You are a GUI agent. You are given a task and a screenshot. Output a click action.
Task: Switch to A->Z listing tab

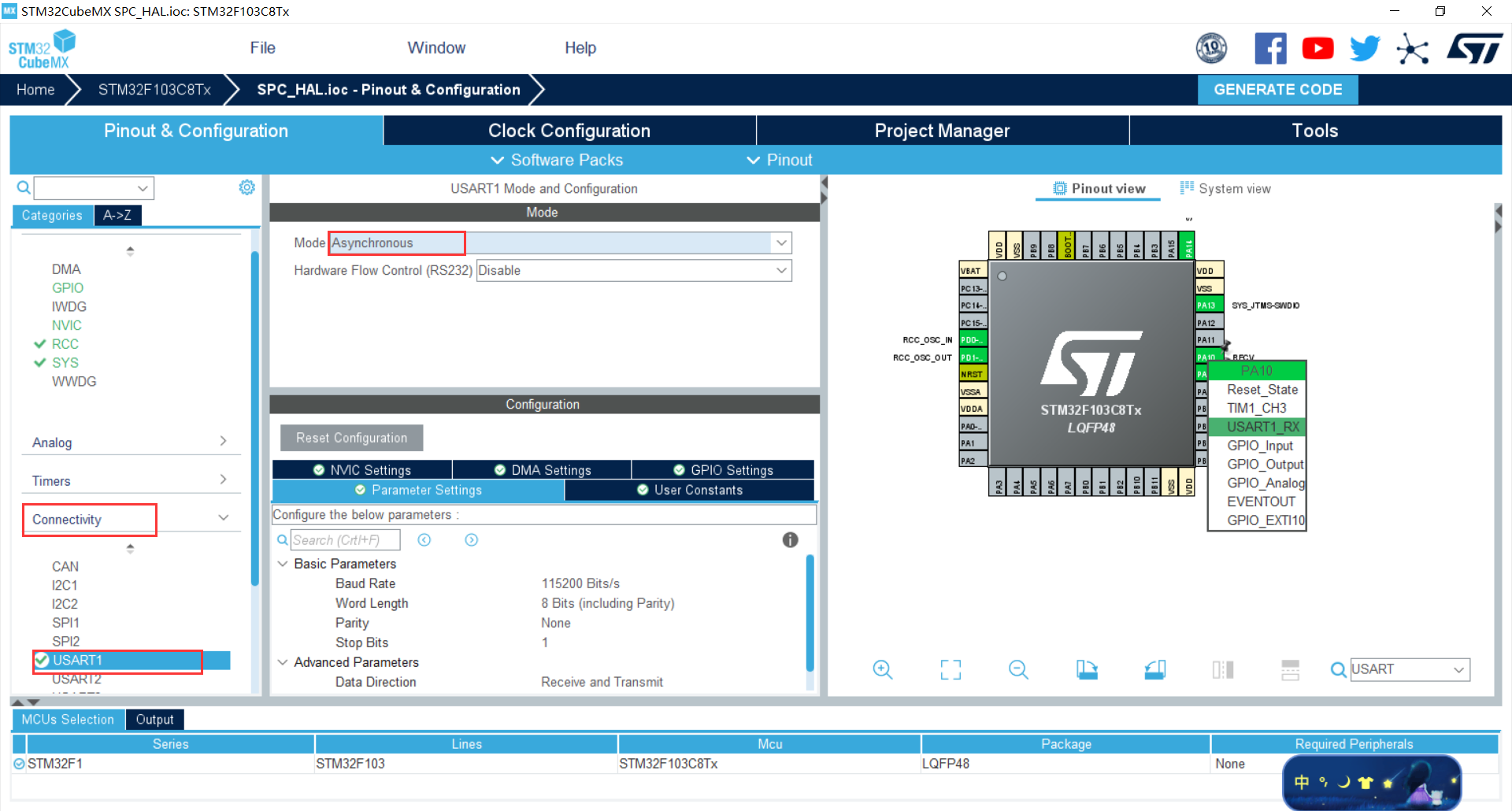click(117, 215)
